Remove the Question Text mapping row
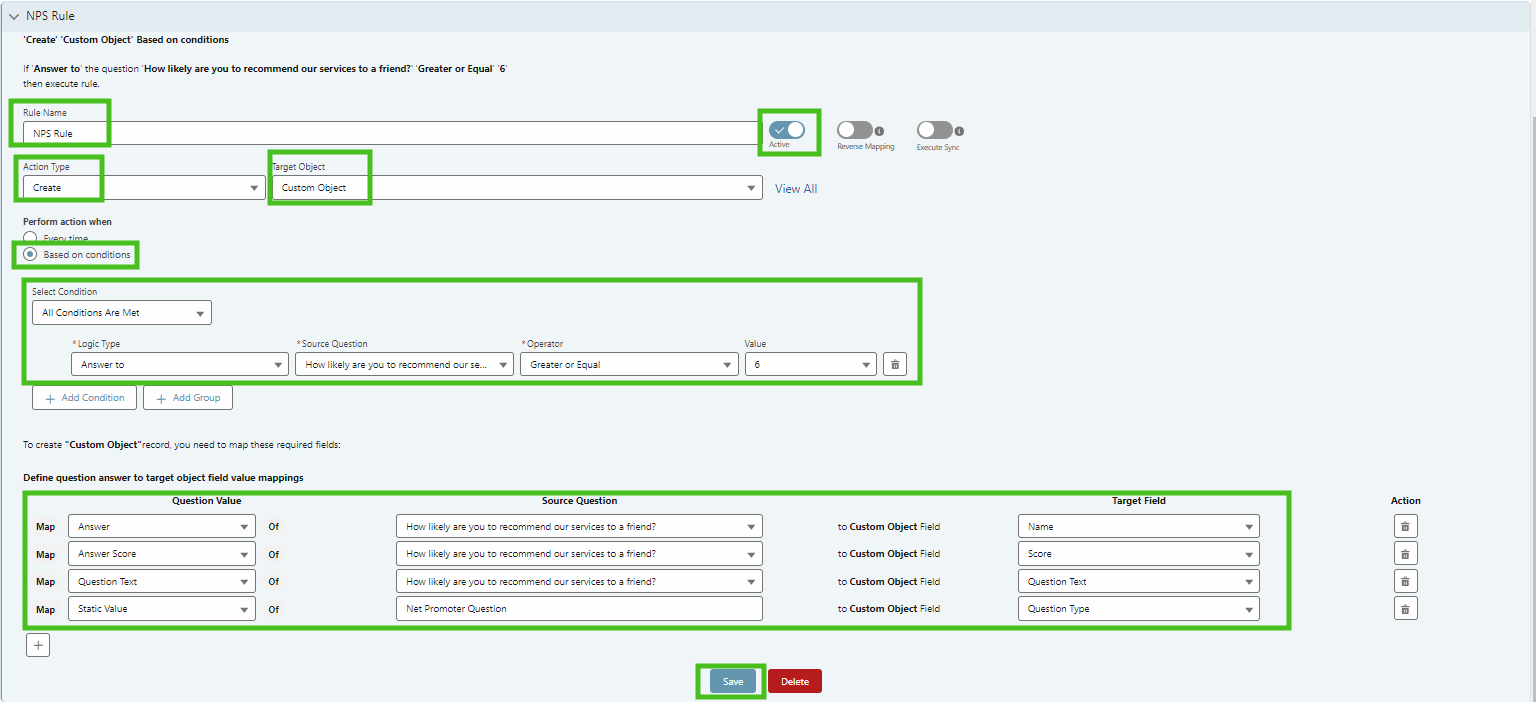The height and width of the screenshot is (702, 1536). pos(1405,581)
